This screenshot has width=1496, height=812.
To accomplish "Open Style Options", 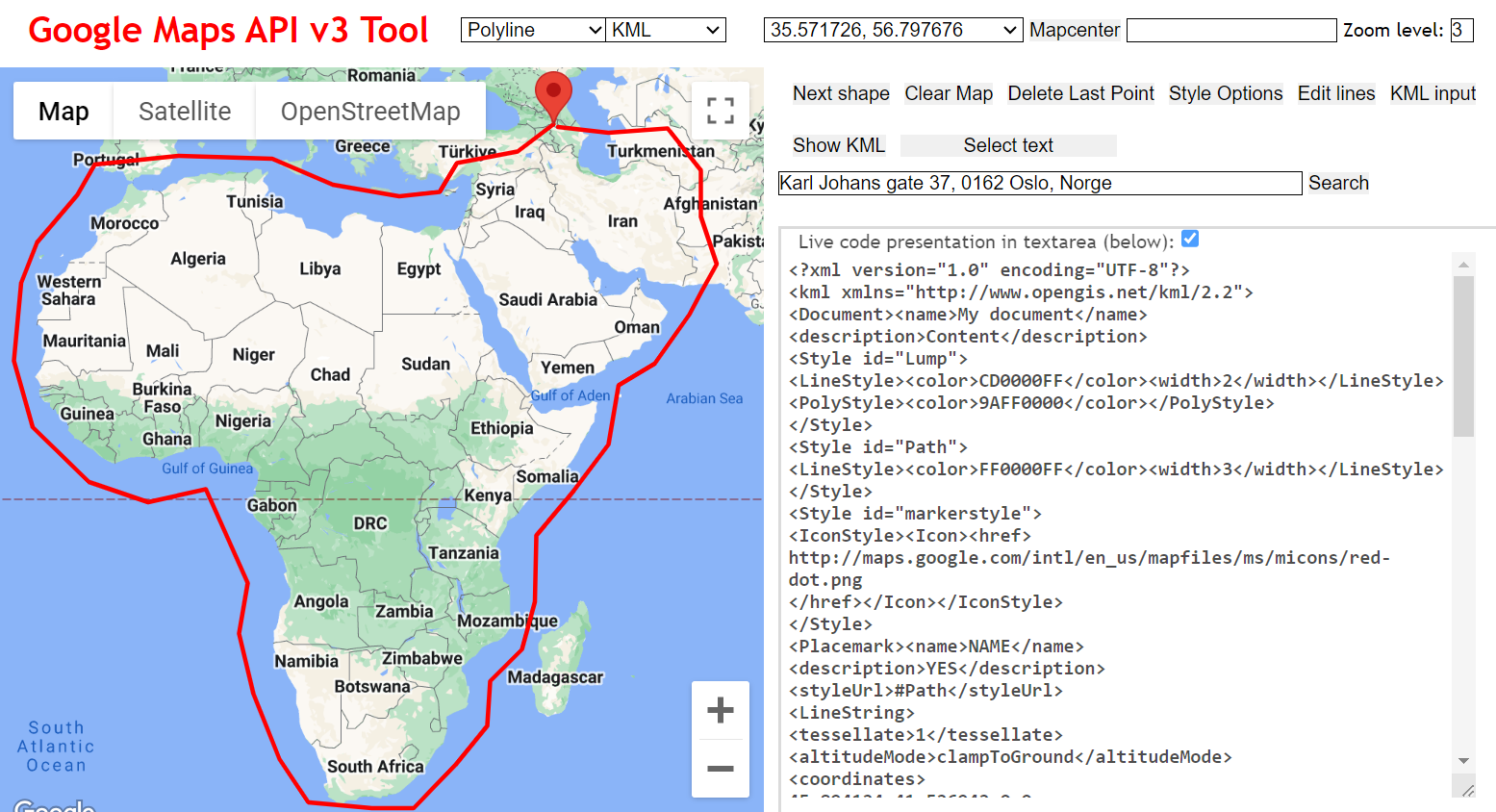I will (x=1226, y=93).
